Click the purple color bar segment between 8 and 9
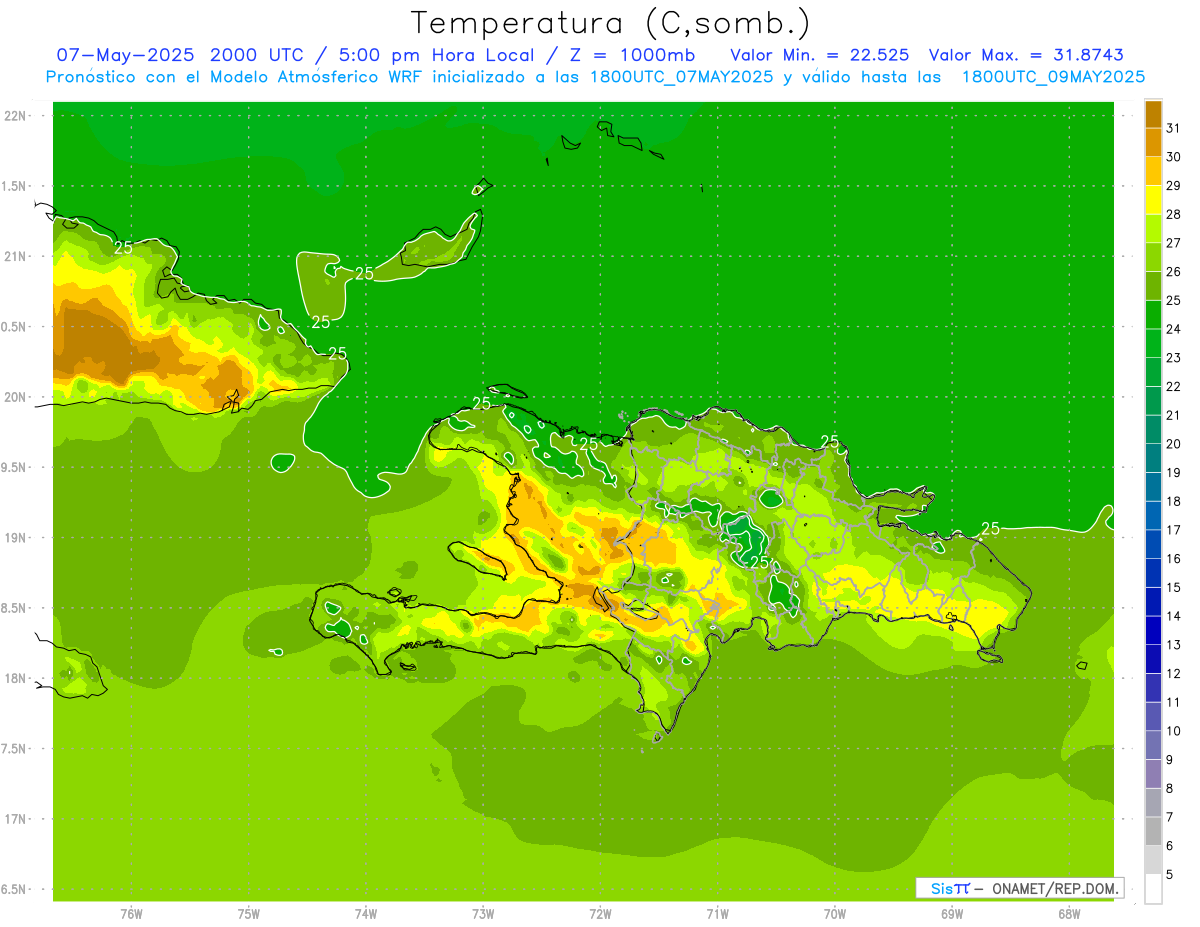Image resolution: width=1200 pixels, height=927 pixels. click(x=1153, y=773)
